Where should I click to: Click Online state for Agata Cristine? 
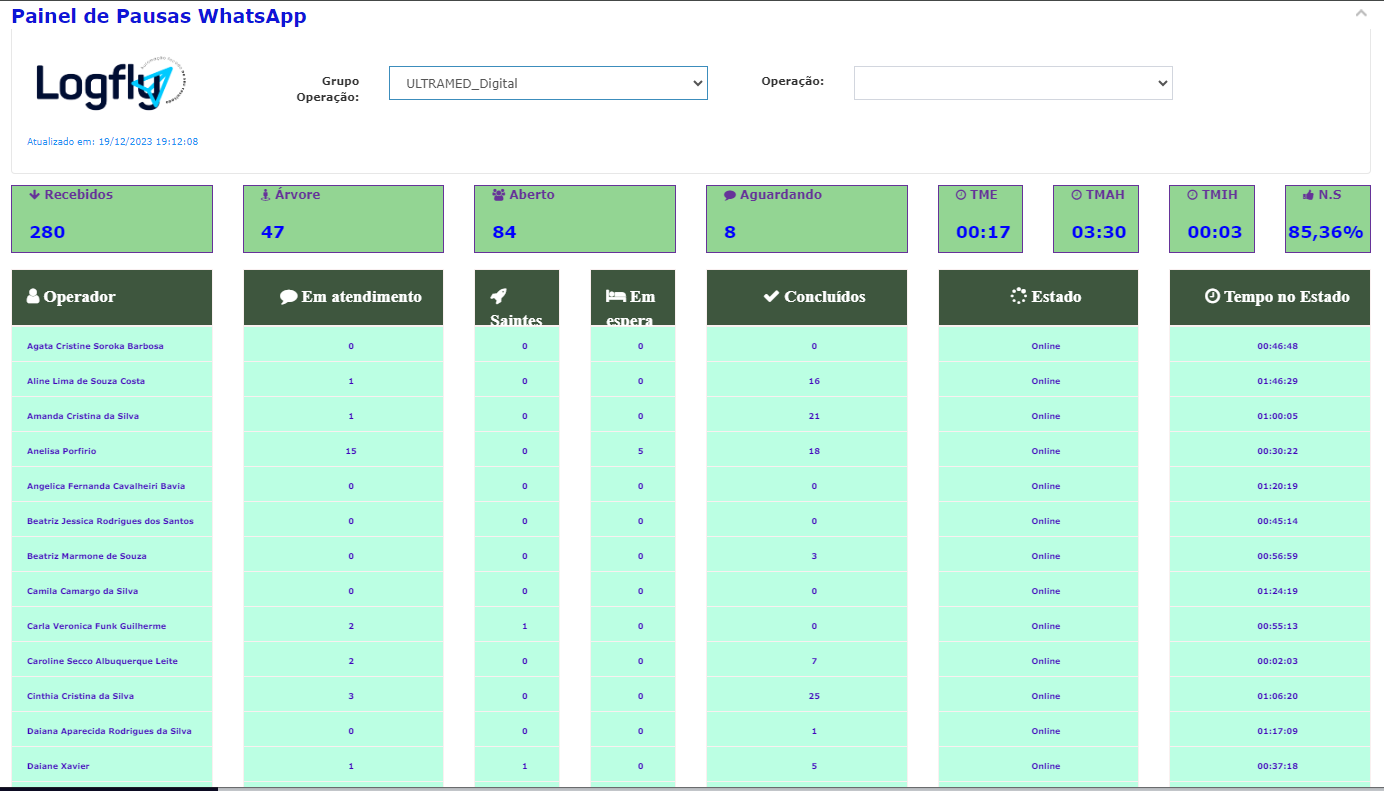tap(1046, 346)
